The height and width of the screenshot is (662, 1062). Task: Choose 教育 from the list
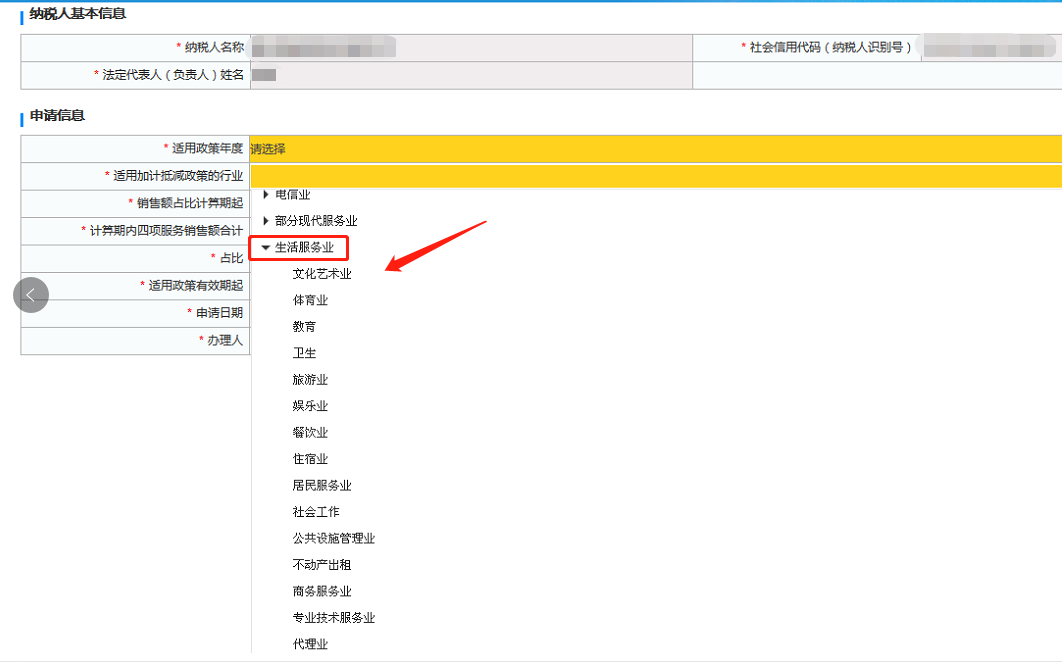[304, 327]
